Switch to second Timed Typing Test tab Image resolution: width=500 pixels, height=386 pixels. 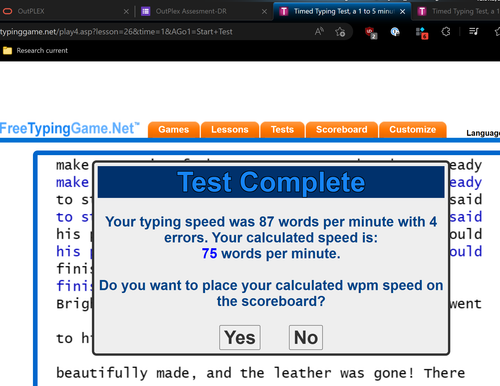coord(457,11)
